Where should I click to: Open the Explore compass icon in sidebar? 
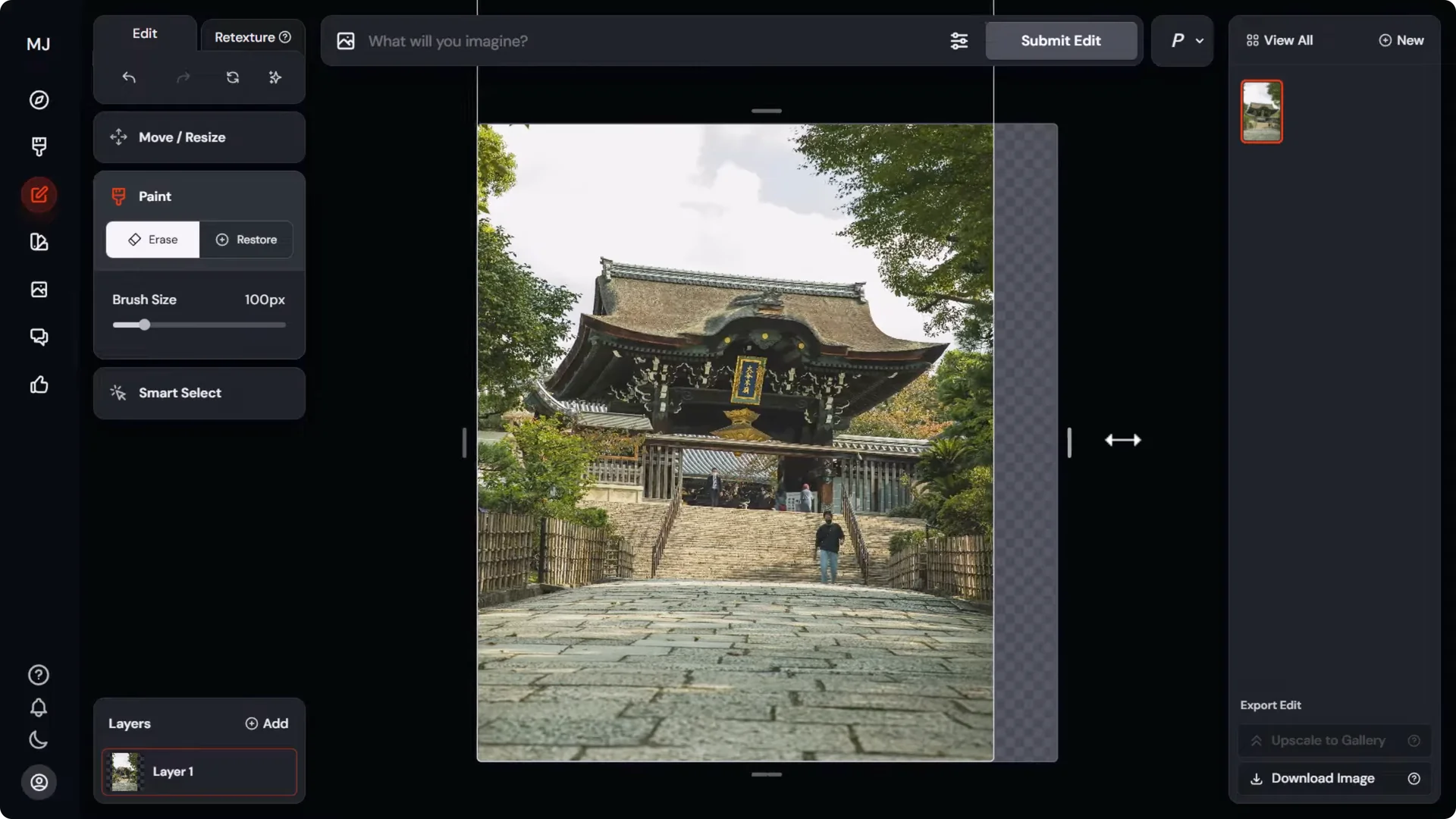pos(39,99)
